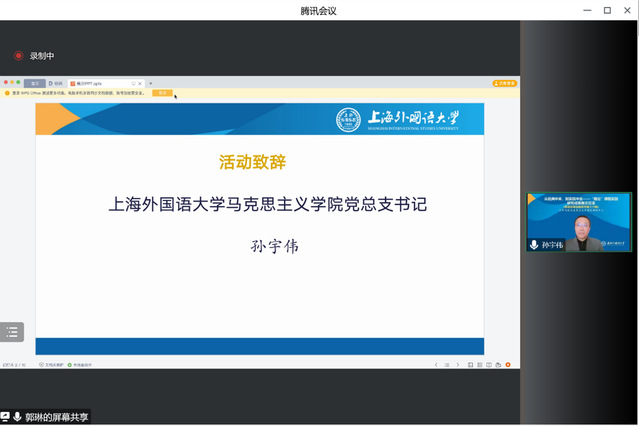Open the floating side panel list icon
Viewport: 639px width, 426px height.
[12, 332]
